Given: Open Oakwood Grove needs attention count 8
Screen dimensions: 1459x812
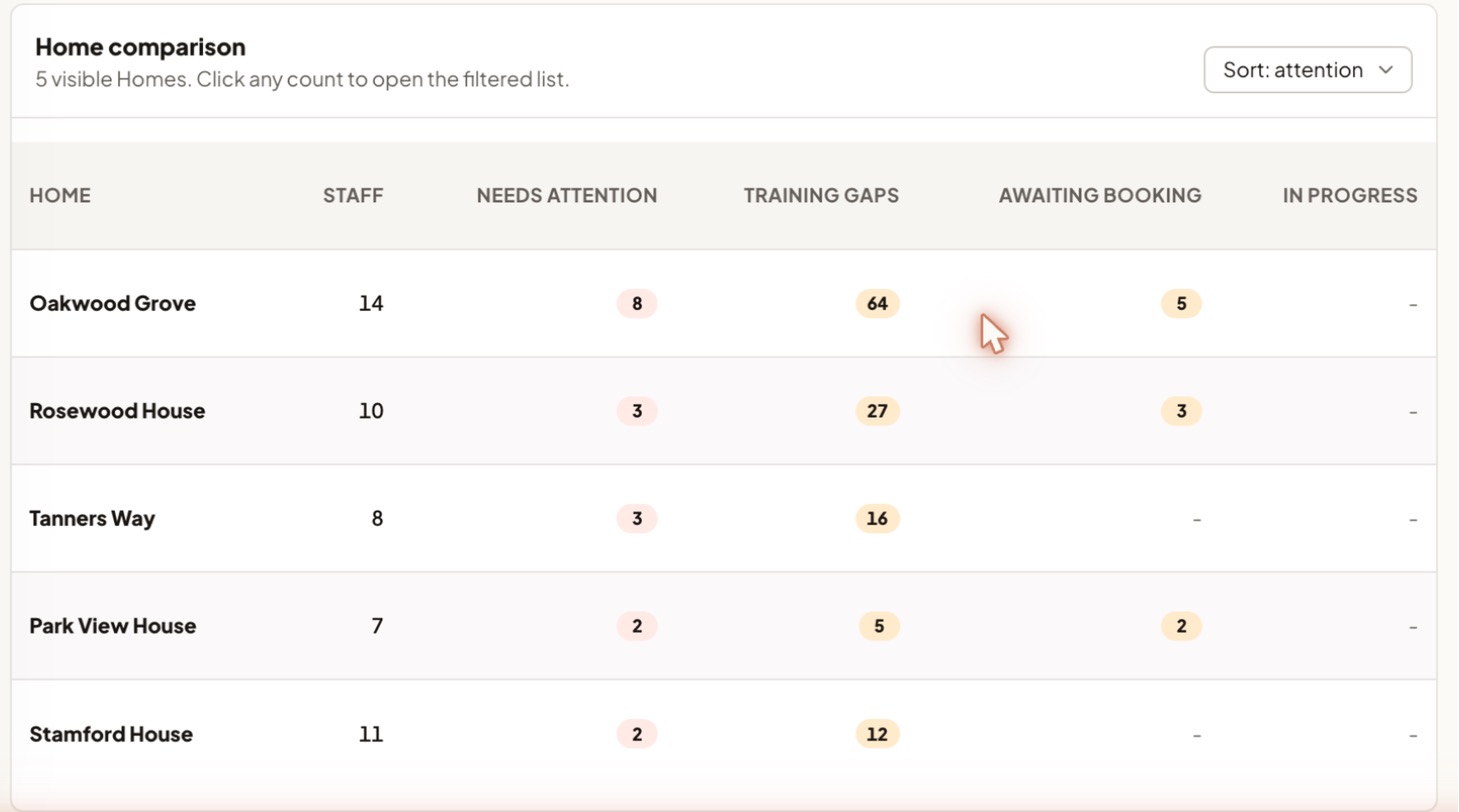Looking at the screenshot, I should pos(637,304).
